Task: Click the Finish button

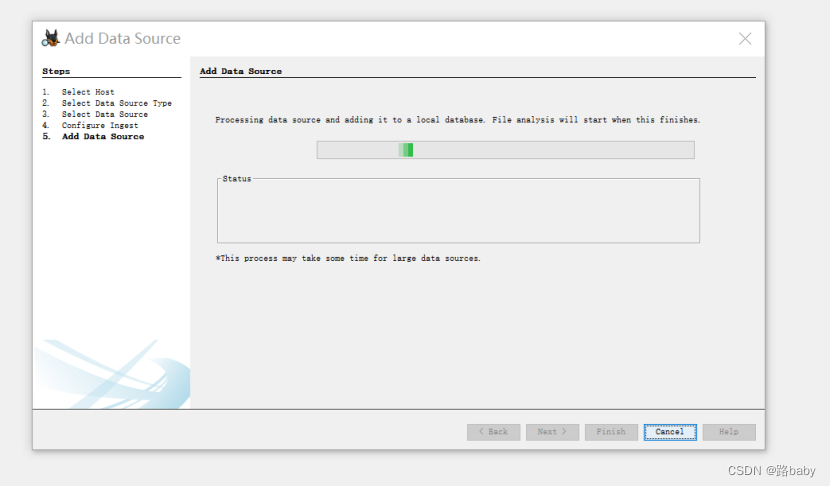Action: pyautogui.click(x=611, y=432)
